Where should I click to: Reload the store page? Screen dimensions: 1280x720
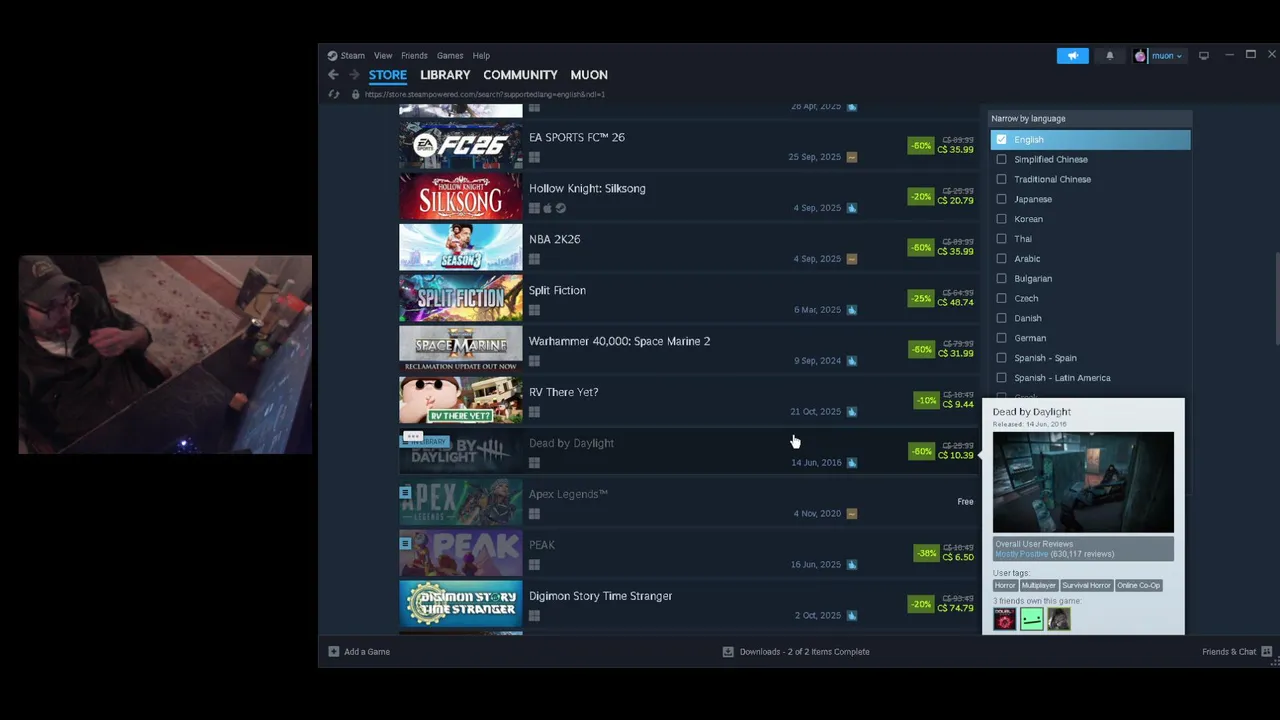click(x=334, y=94)
